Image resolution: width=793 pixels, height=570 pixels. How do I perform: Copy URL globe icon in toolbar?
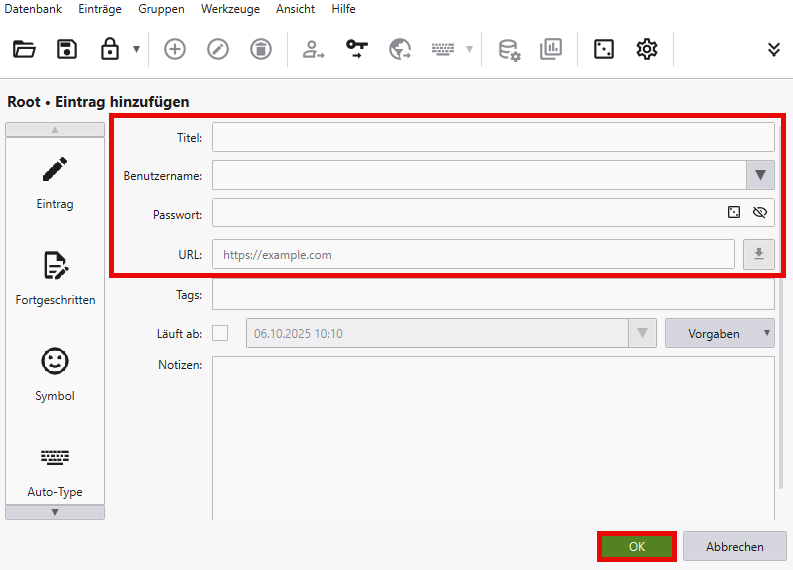tap(400, 49)
